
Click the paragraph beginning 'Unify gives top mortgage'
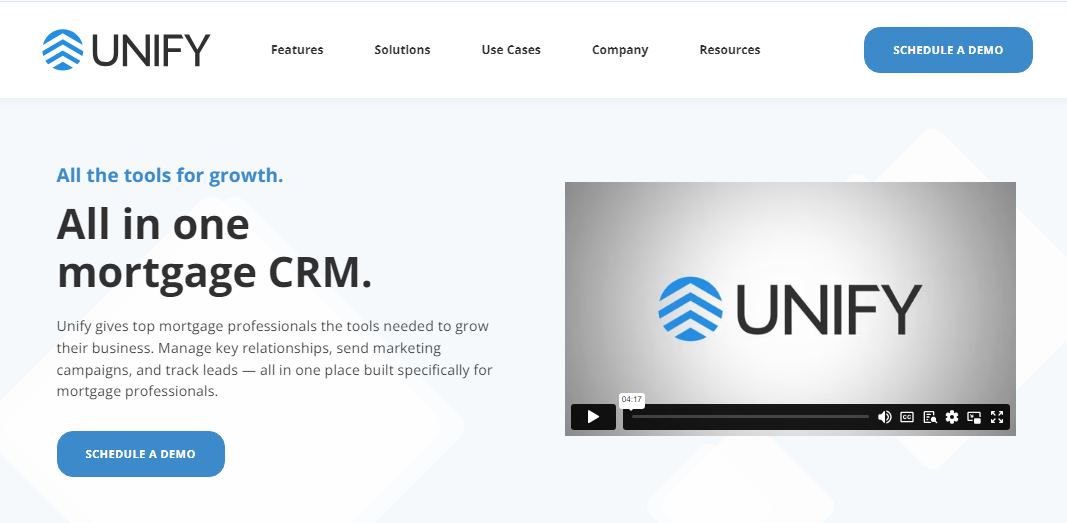274,359
